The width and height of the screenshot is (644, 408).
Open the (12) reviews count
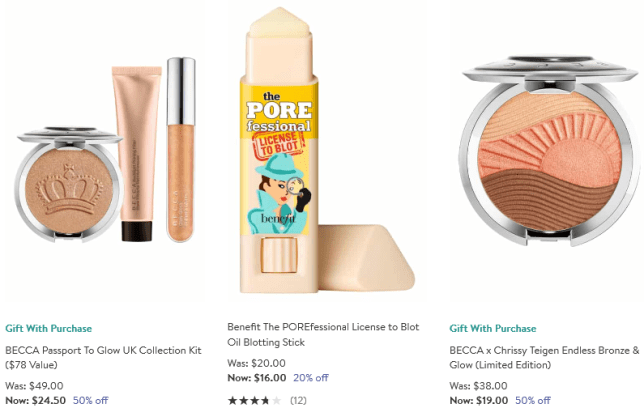pos(298,401)
